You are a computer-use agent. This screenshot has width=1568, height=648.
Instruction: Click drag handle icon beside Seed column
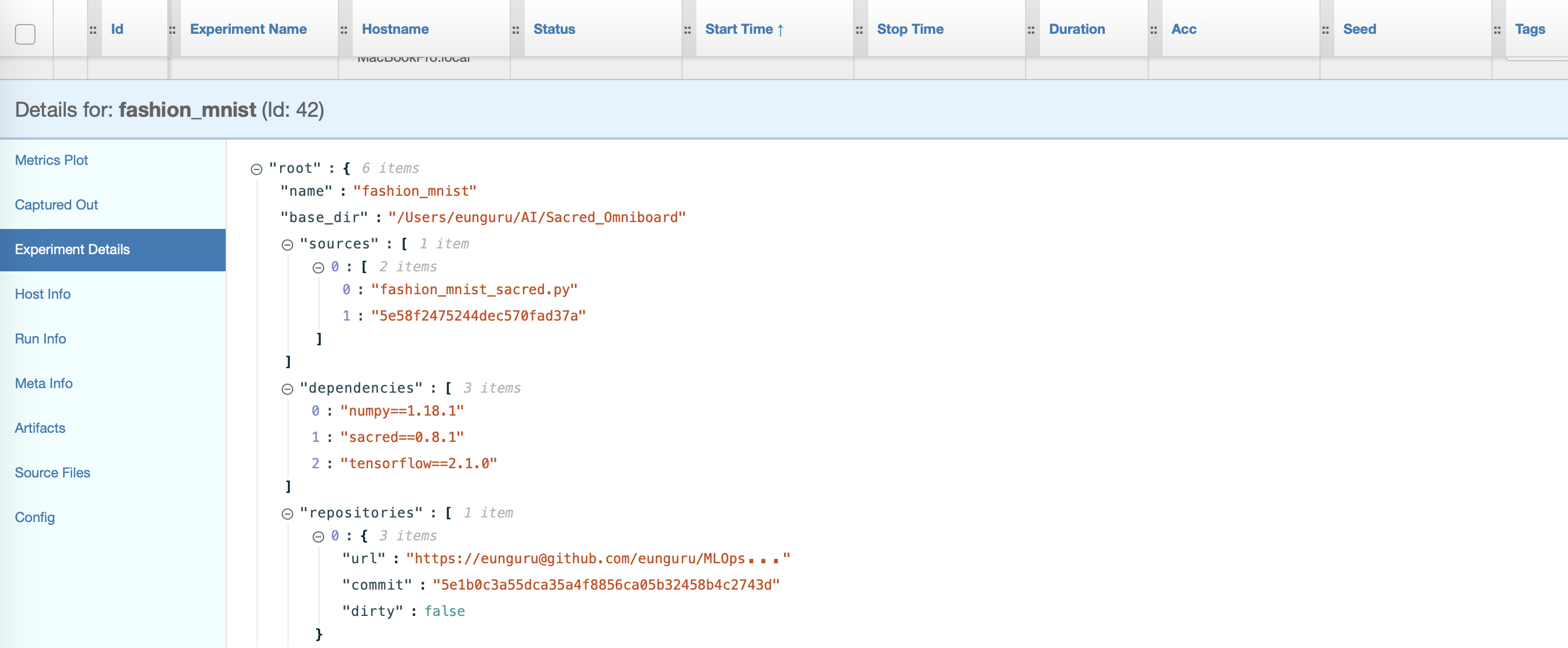pyautogui.click(x=1325, y=30)
